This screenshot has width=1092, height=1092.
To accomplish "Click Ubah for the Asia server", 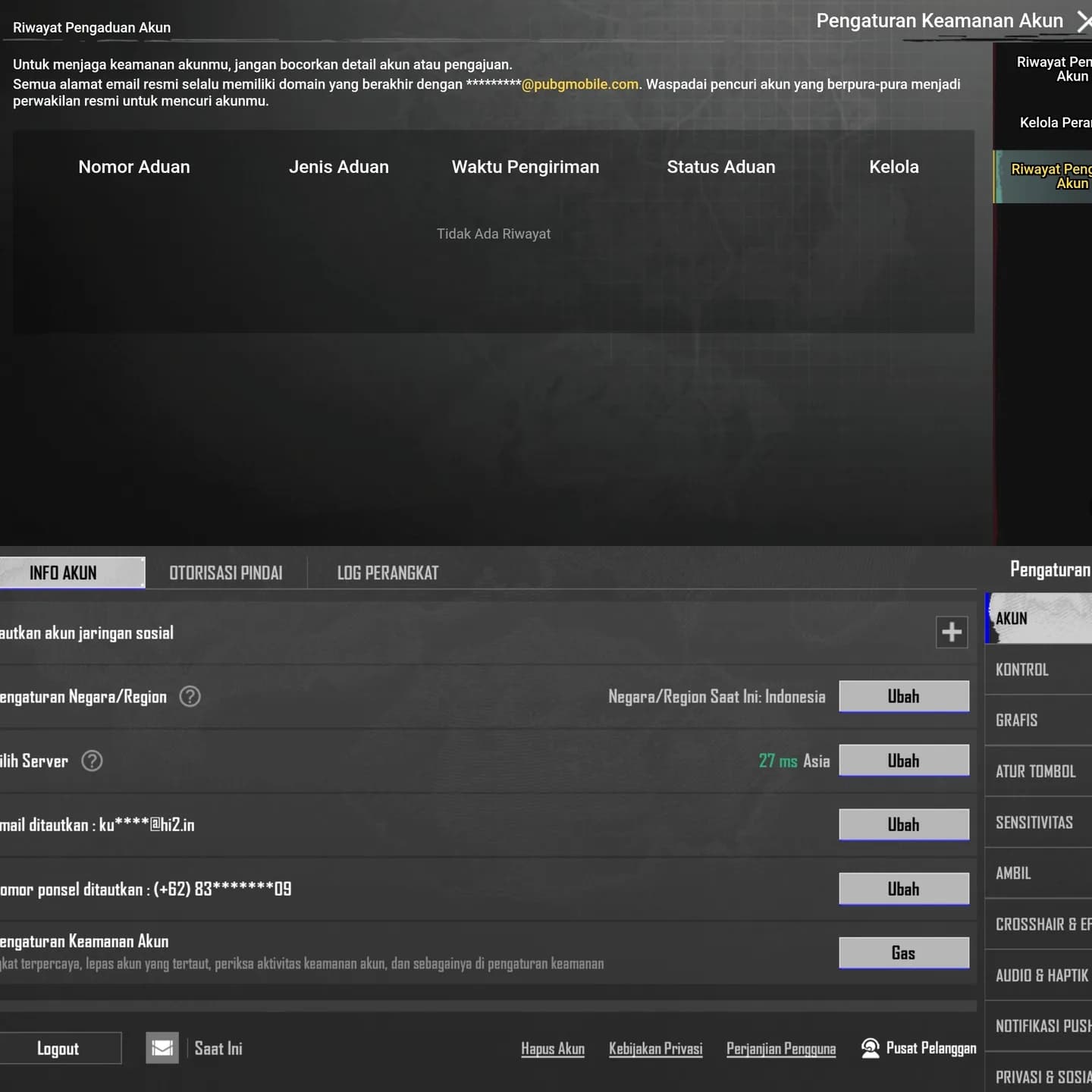I will click(904, 761).
